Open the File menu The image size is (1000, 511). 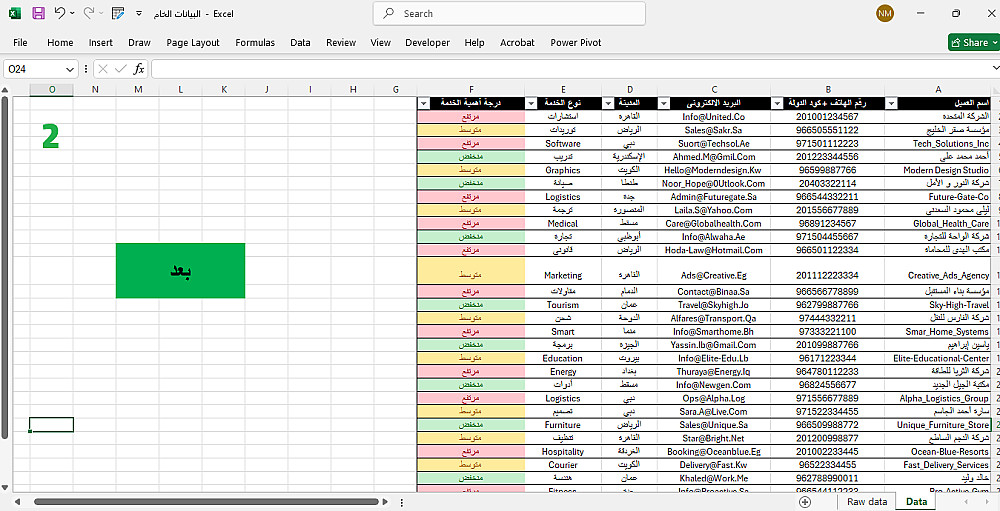point(20,43)
